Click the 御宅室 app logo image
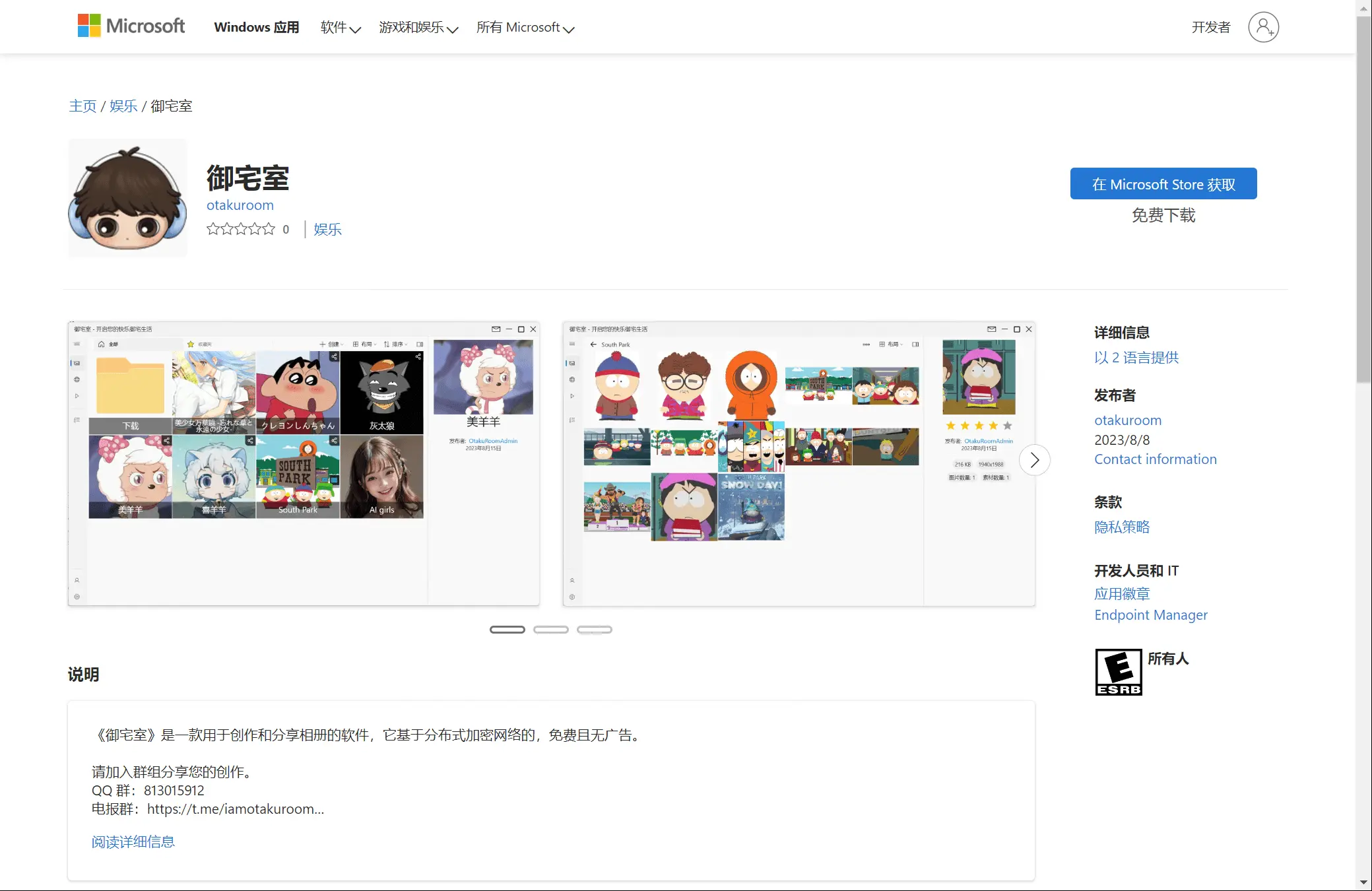 127,198
